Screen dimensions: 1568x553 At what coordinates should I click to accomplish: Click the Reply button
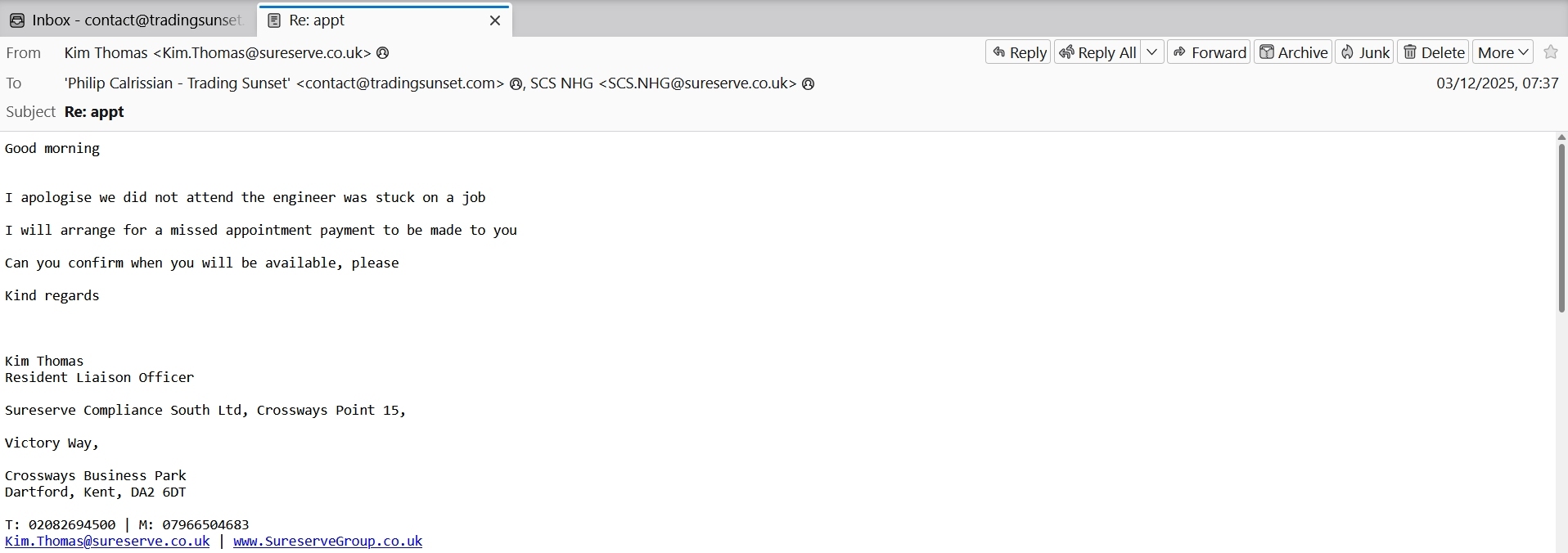coord(1019,52)
